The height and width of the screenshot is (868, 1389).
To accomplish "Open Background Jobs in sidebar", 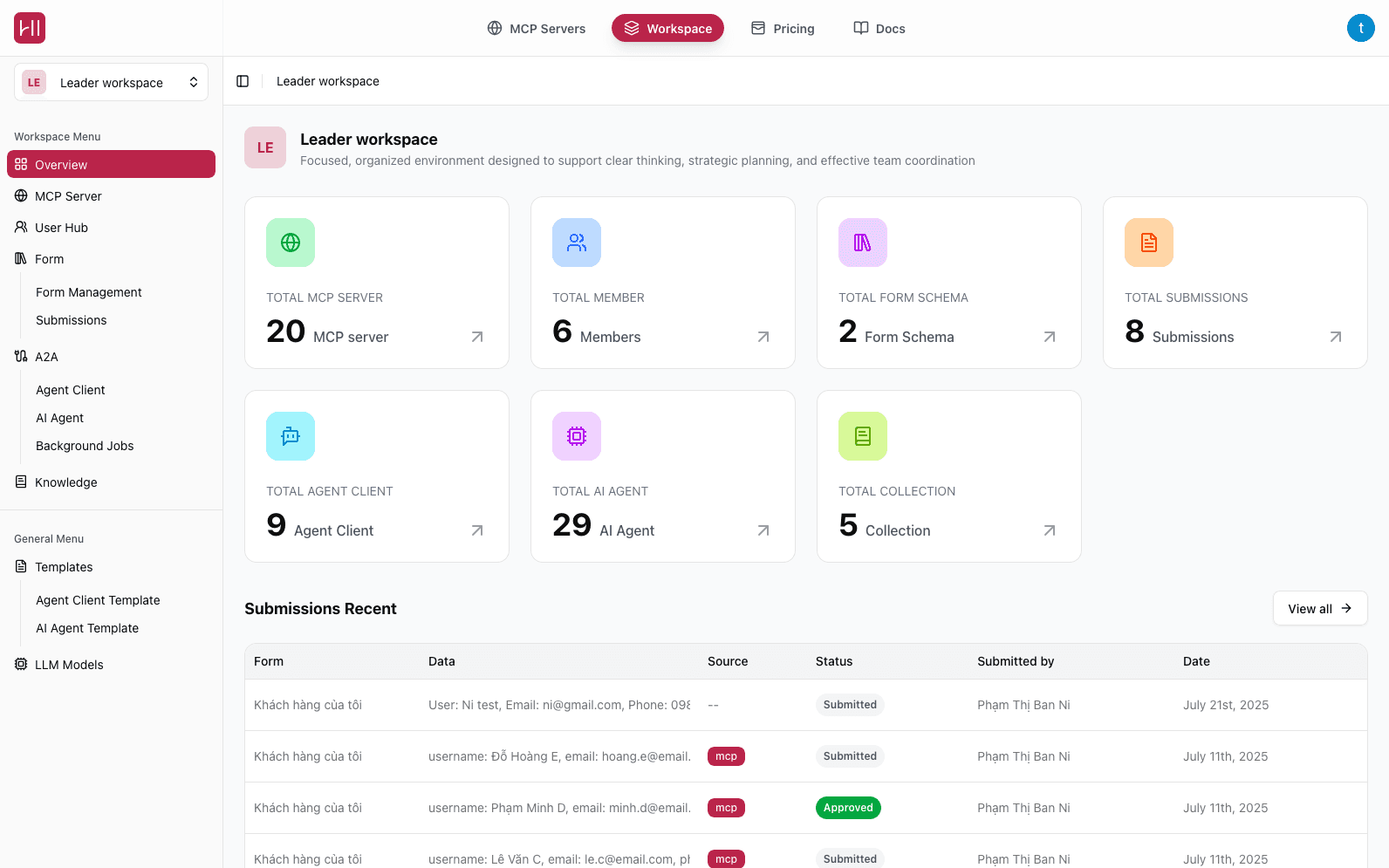I will (x=85, y=446).
